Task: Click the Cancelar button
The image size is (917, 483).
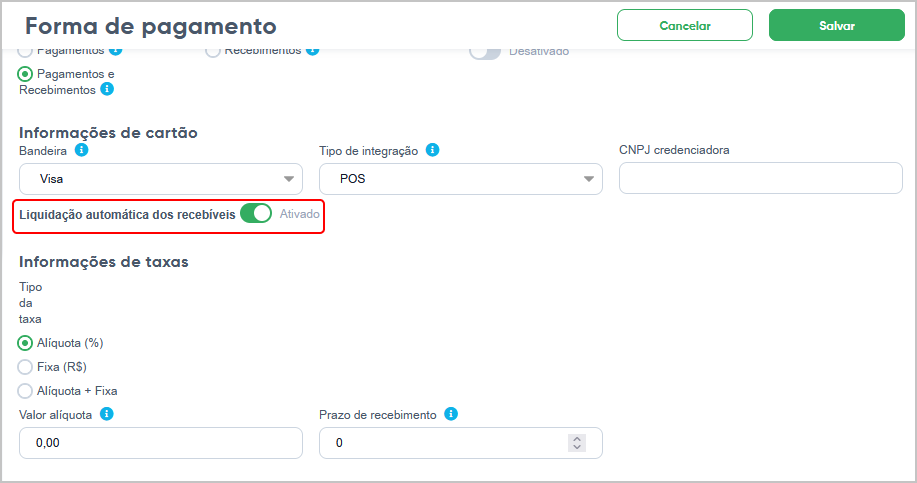Action: (x=685, y=25)
